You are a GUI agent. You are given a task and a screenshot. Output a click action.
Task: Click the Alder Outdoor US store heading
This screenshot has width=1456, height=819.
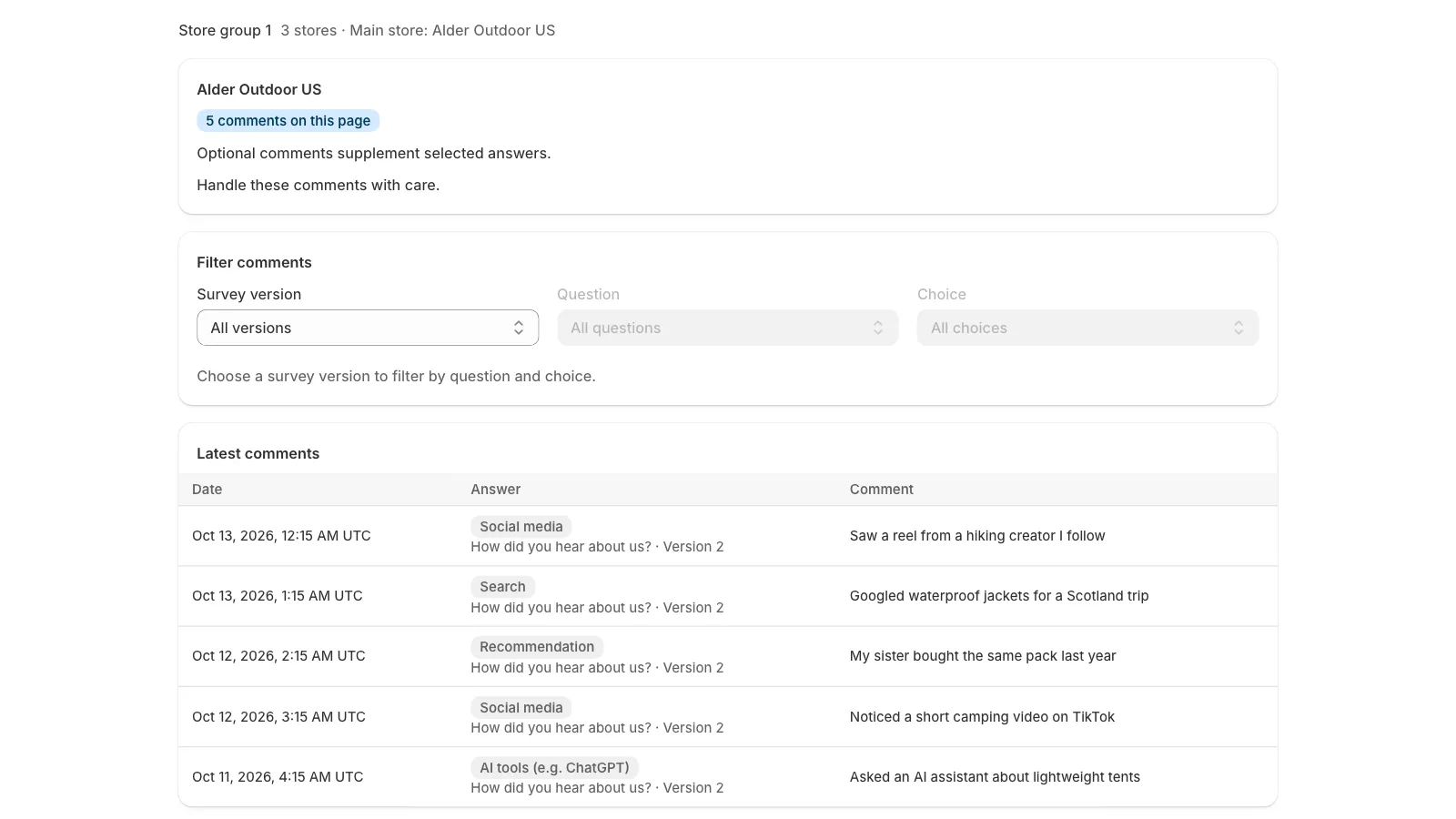click(259, 89)
